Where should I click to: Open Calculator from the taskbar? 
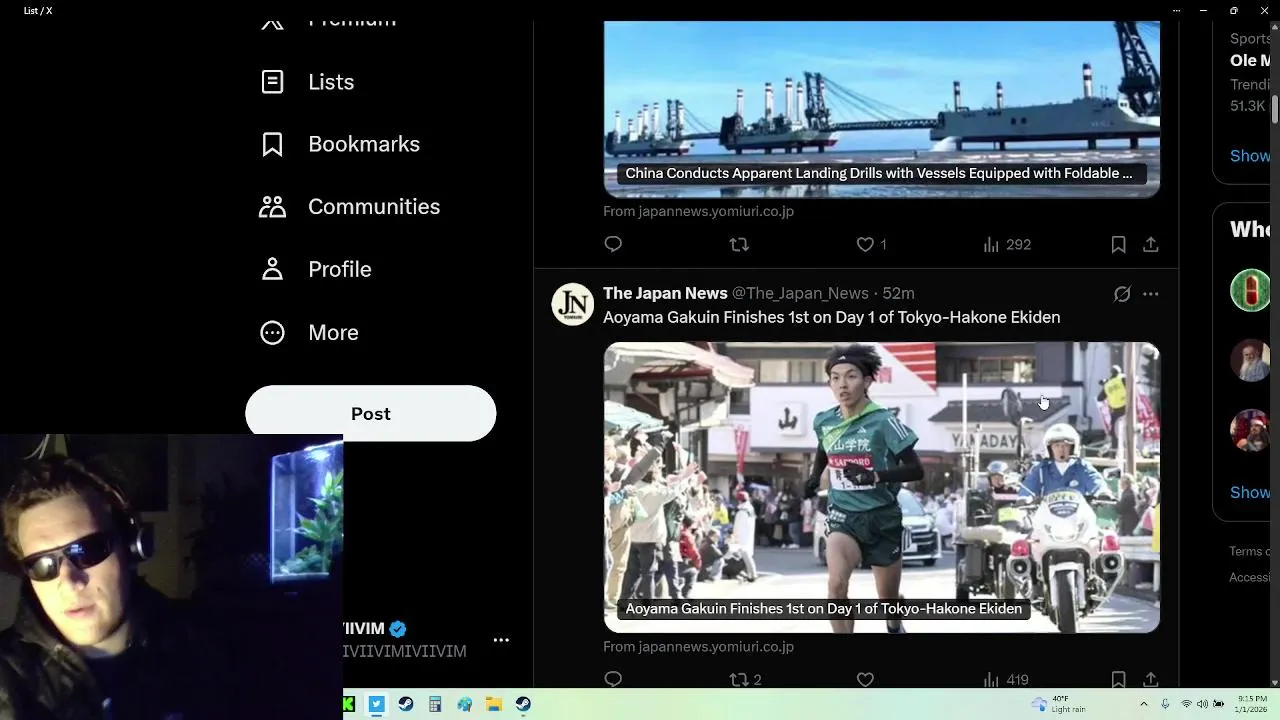pos(435,704)
